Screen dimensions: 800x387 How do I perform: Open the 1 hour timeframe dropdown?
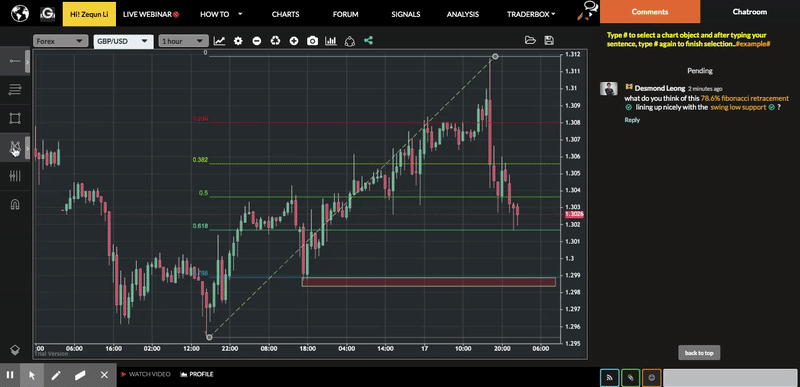click(x=183, y=41)
